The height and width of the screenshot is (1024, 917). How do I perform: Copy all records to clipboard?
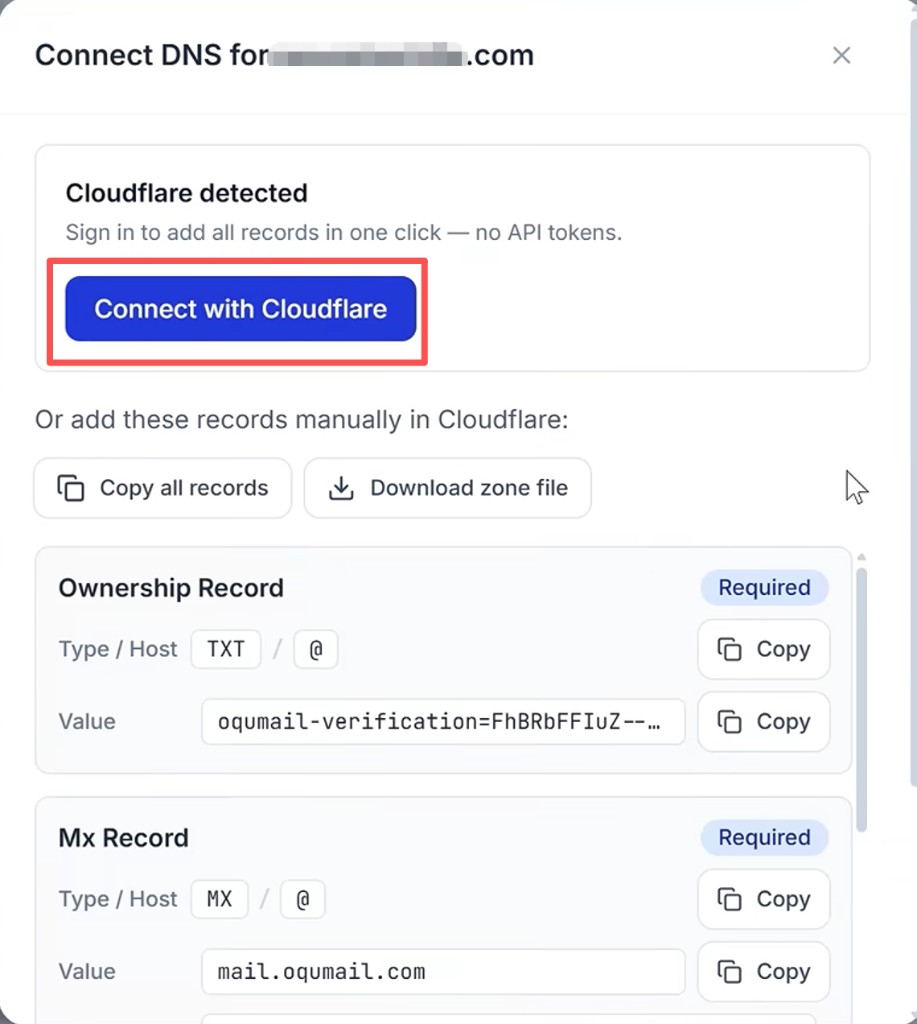[163, 488]
